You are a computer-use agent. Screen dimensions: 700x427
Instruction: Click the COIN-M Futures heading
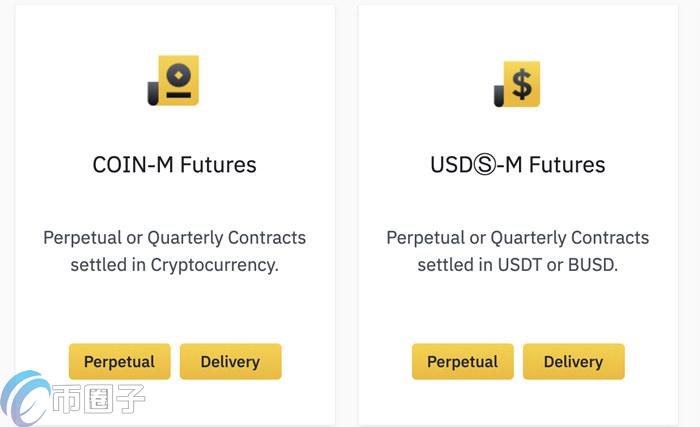tap(174, 164)
